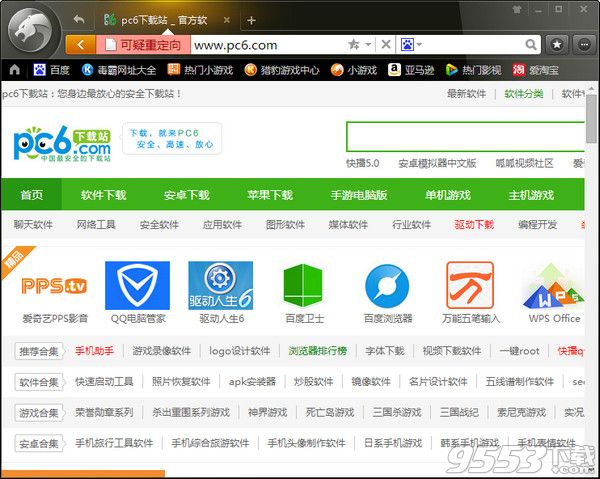
Task: Click the 软件合集 label button
Action: pos(39,382)
